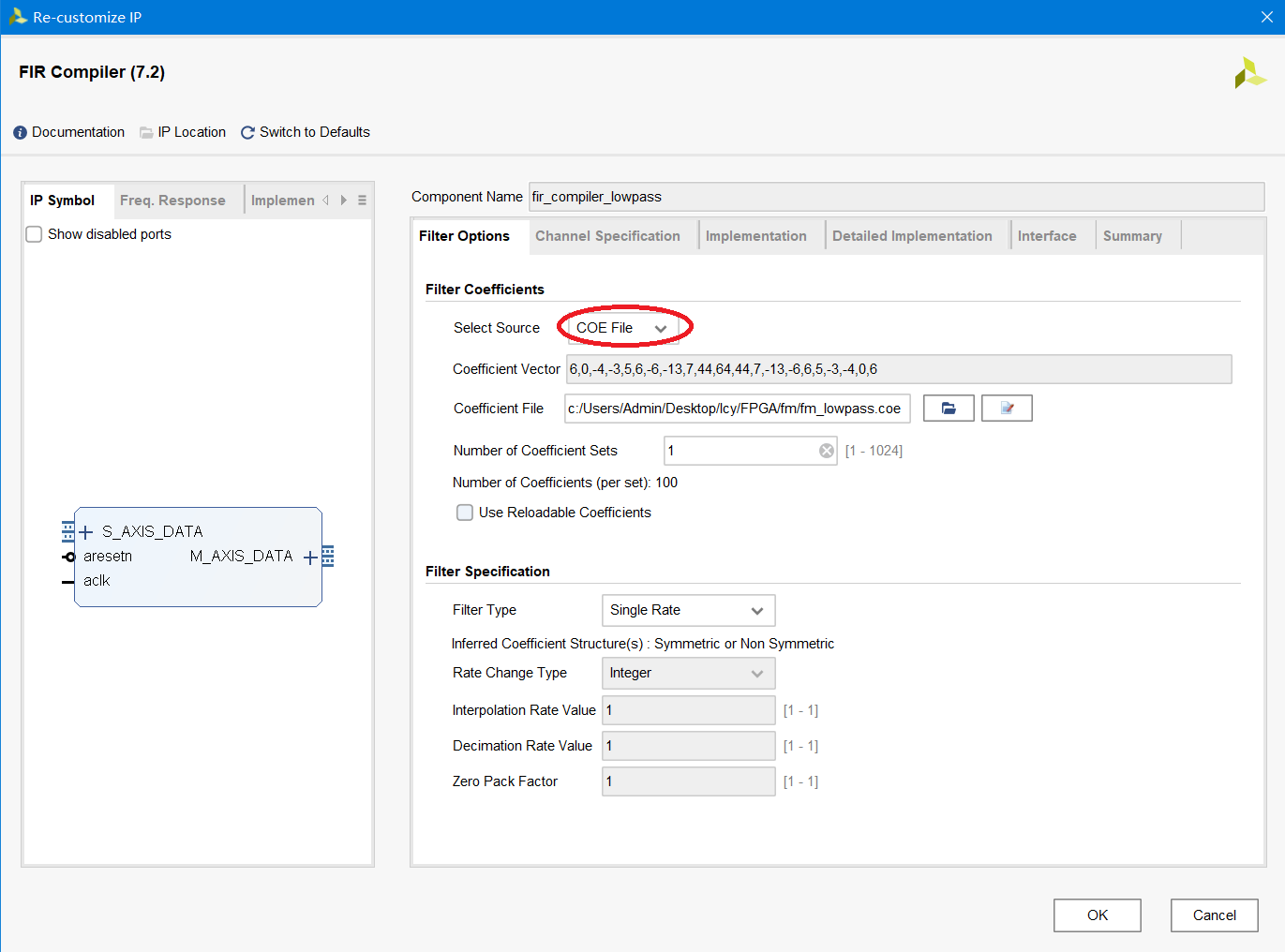This screenshot has width=1285, height=952.
Task: Click the Decimation Rate Value field
Action: pyautogui.click(x=689, y=746)
